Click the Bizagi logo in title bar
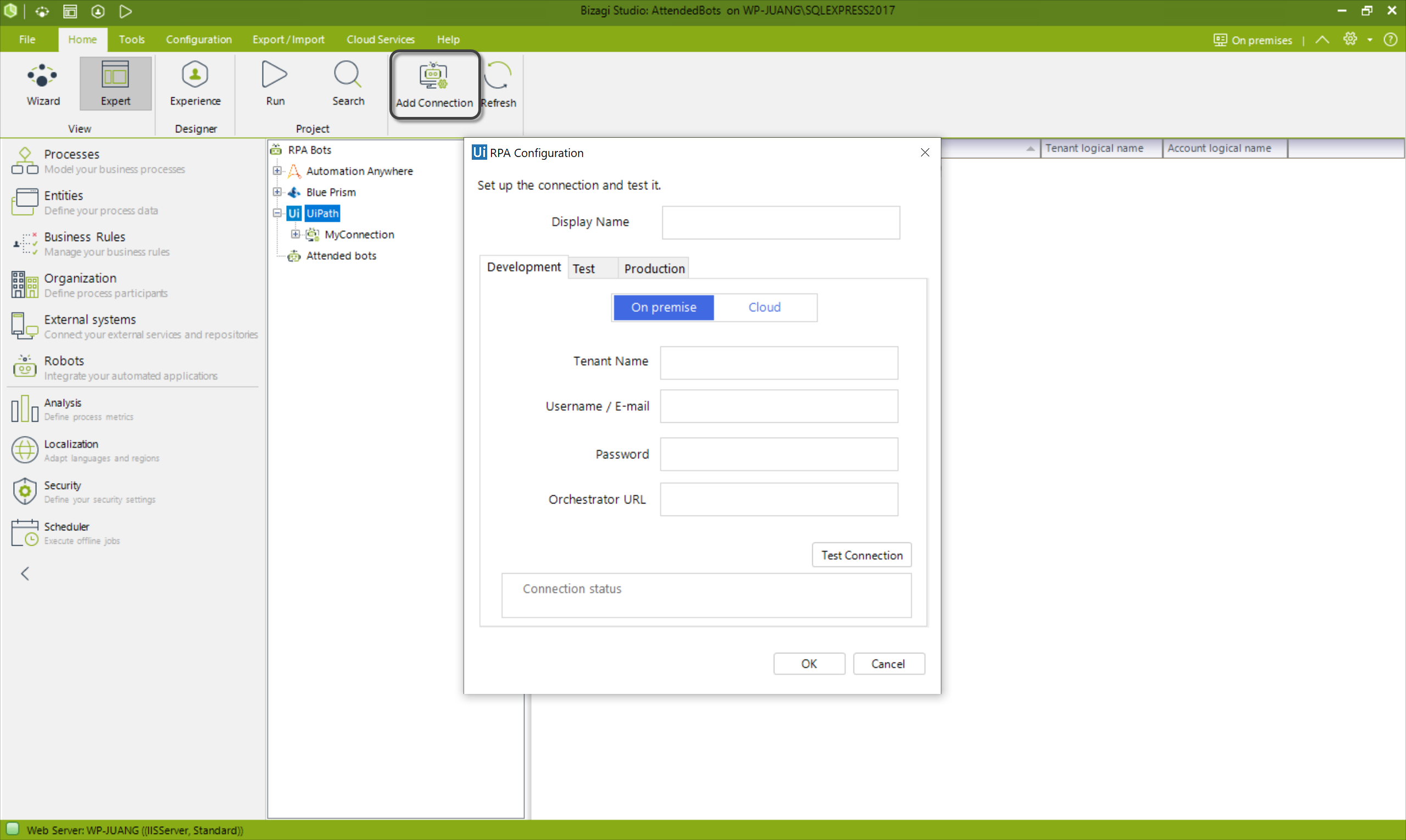This screenshot has height=840, width=1406. coord(10,11)
